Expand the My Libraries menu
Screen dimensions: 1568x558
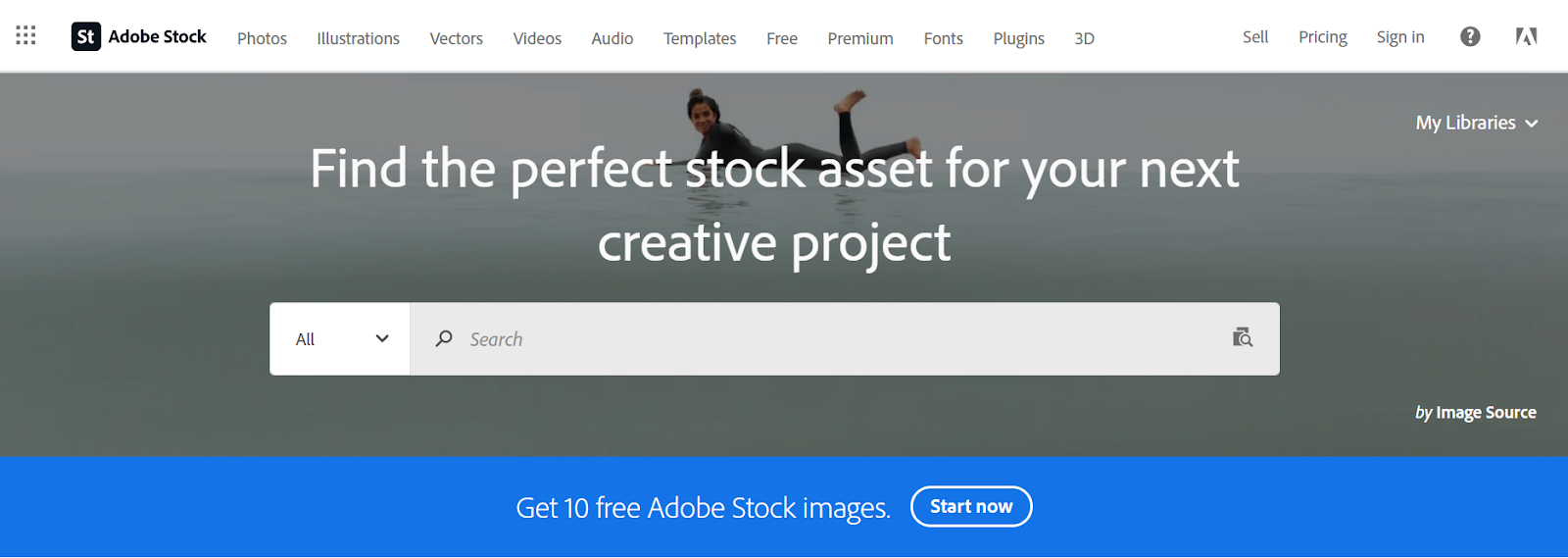click(1476, 123)
